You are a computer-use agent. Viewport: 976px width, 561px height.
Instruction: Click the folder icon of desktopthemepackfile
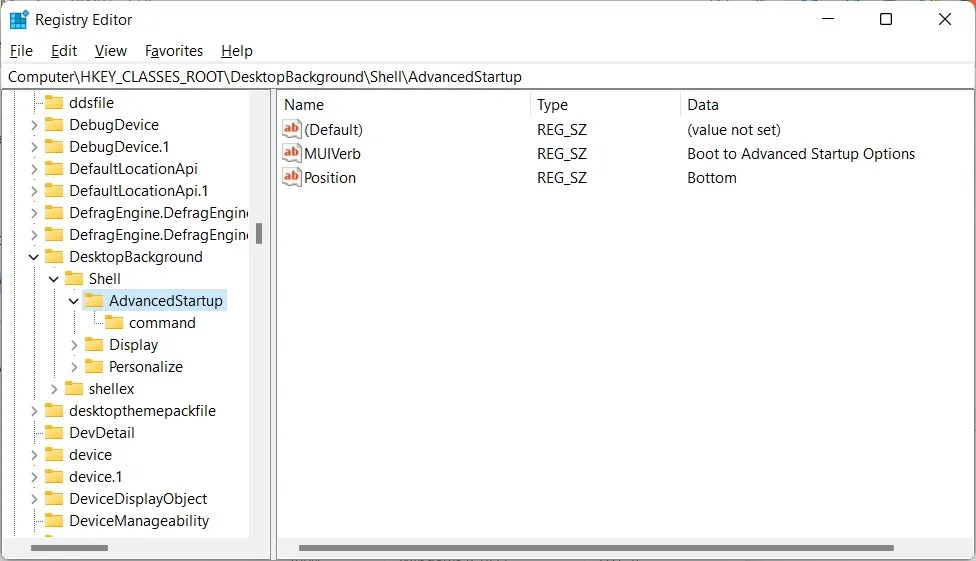(54, 410)
